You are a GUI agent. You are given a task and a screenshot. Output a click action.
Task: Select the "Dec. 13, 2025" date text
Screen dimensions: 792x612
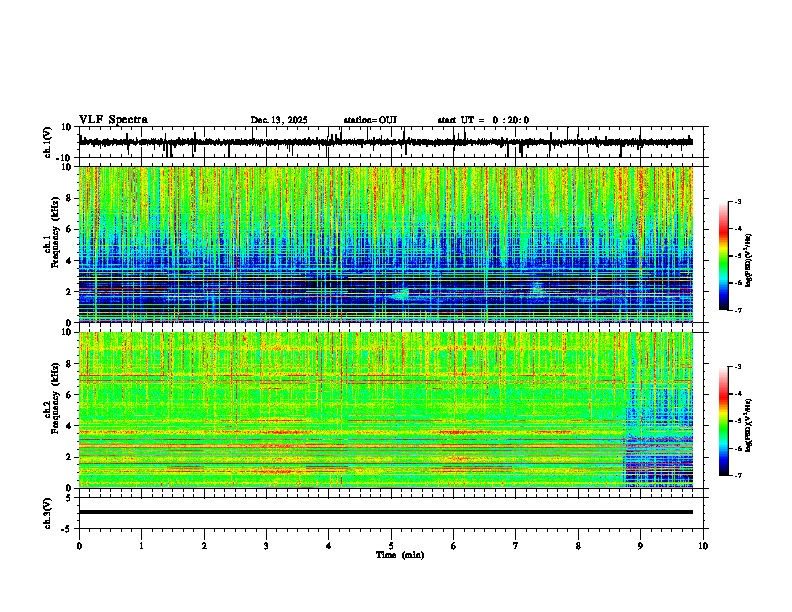point(279,120)
